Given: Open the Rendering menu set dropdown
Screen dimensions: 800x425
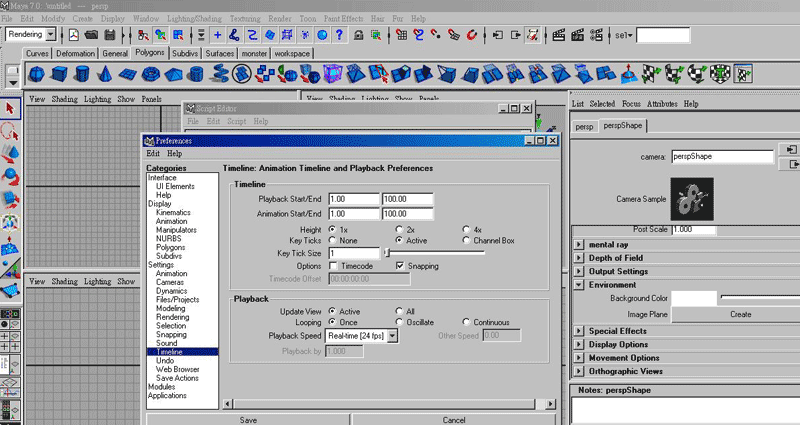Looking at the screenshot, I should 51,35.
